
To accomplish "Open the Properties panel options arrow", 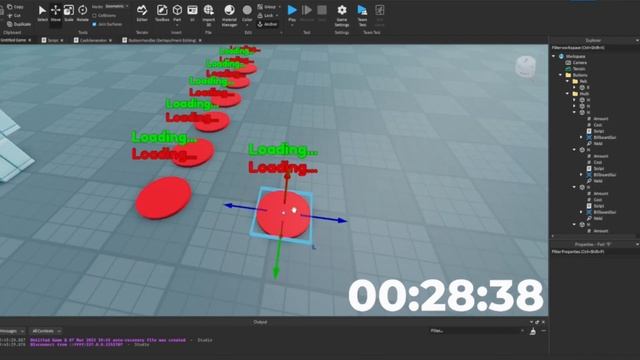I will pos(637,244).
